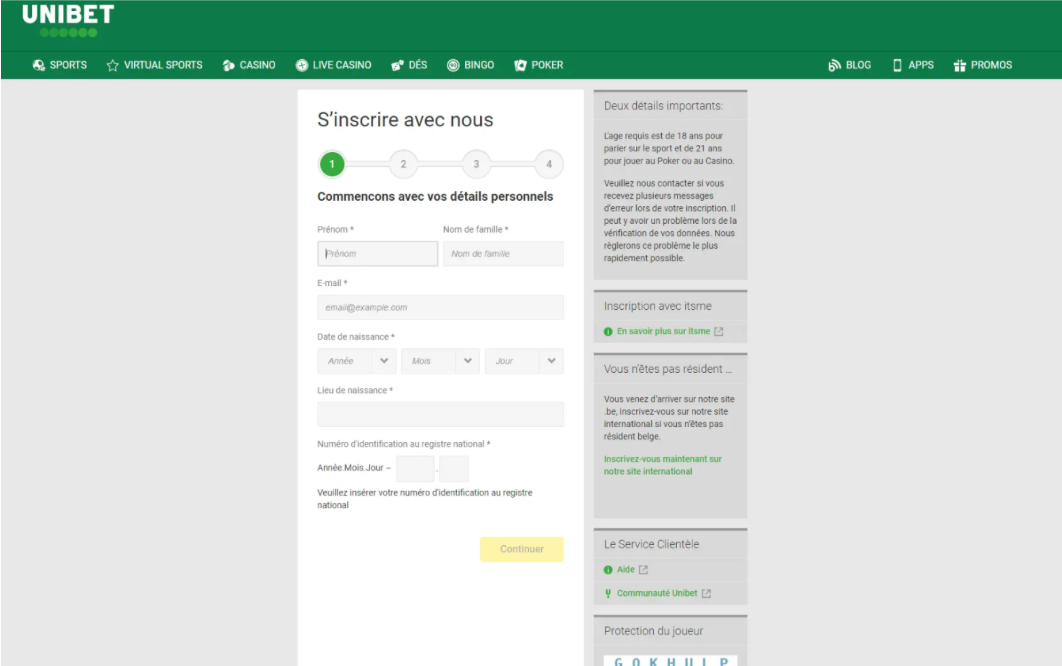Focus first national register number box
The image size is (1062, 666).
pos(415,468)
